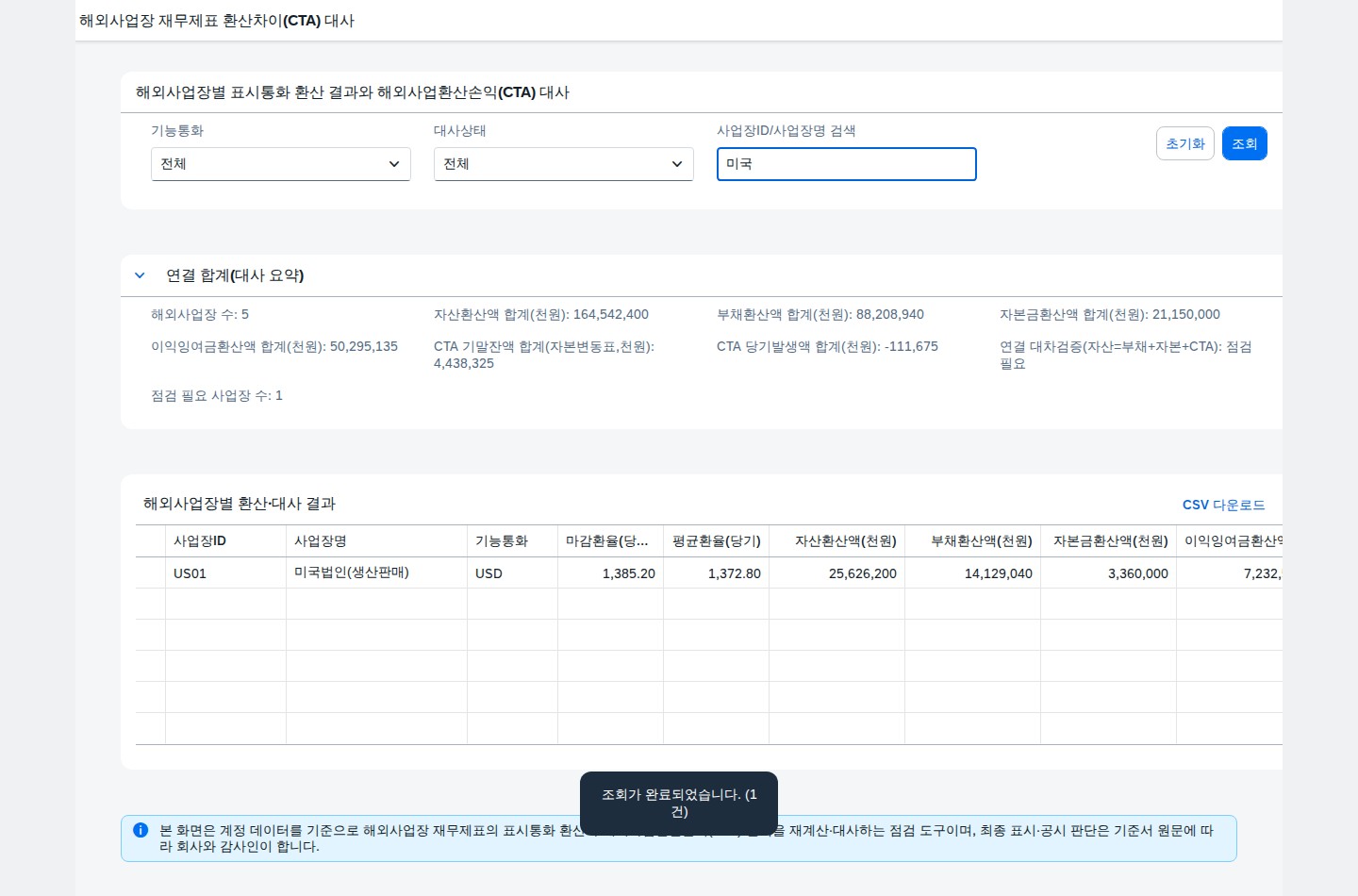The image size is (1358, 896).
Task: Click the 사업장명 column header
Action: 376,540
